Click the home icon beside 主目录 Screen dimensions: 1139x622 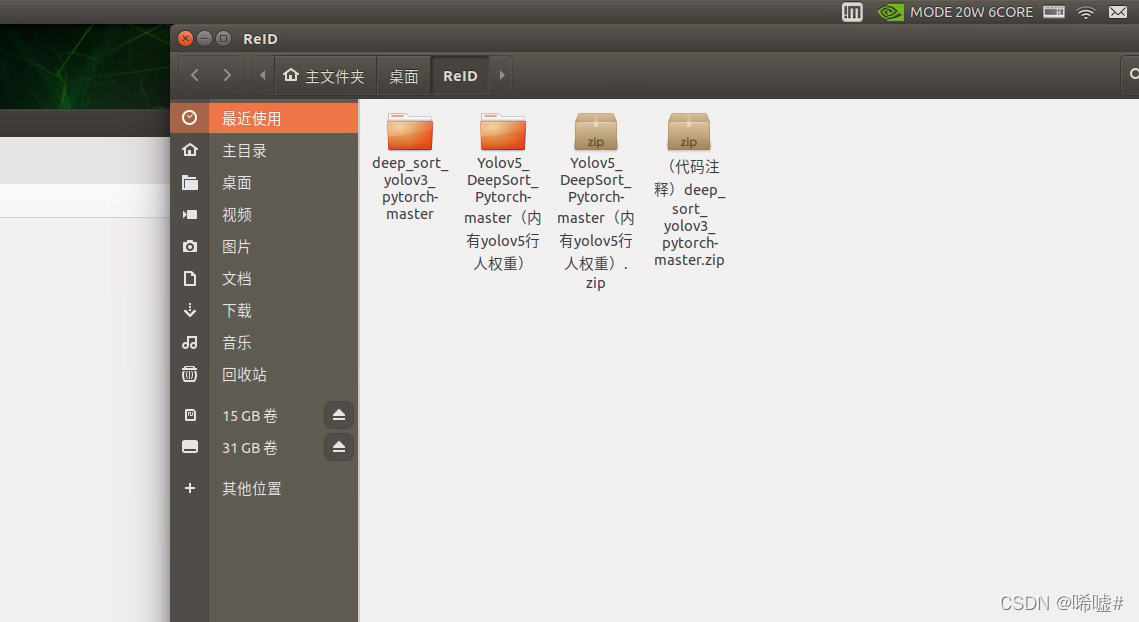pyautogui.click(x=190, y=150)
